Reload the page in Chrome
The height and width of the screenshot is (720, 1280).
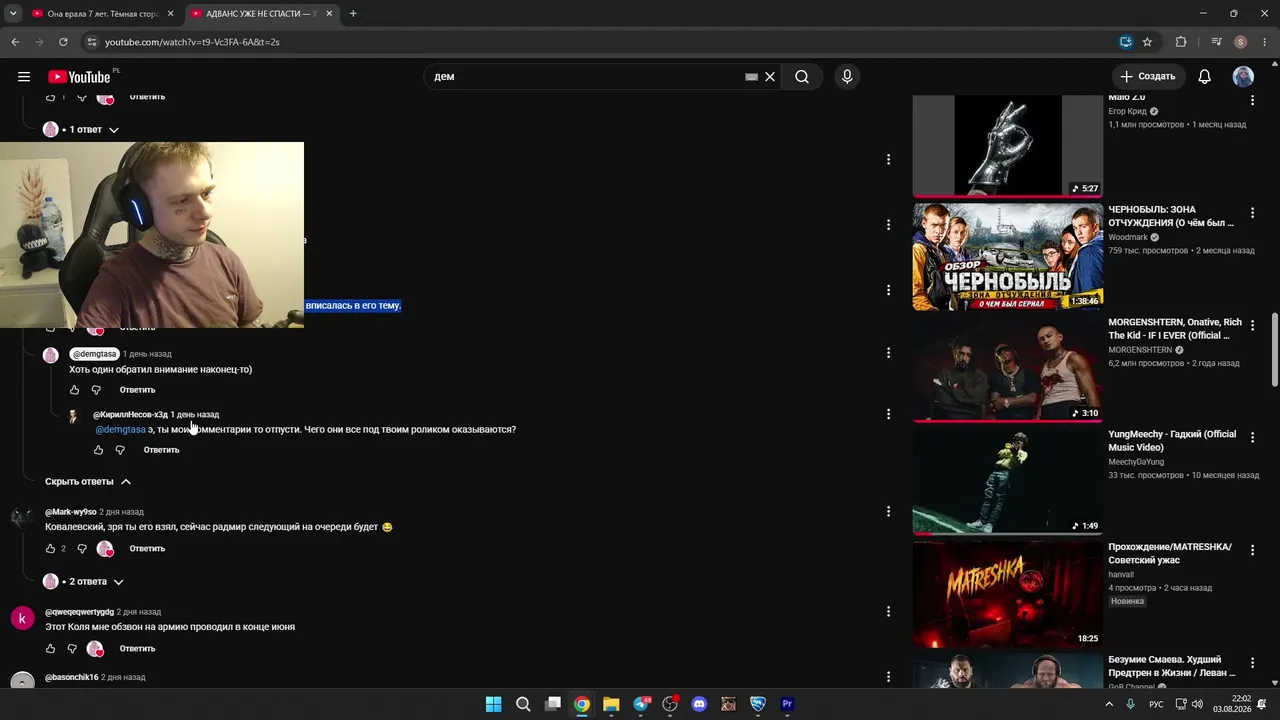[x=63, y=42]
